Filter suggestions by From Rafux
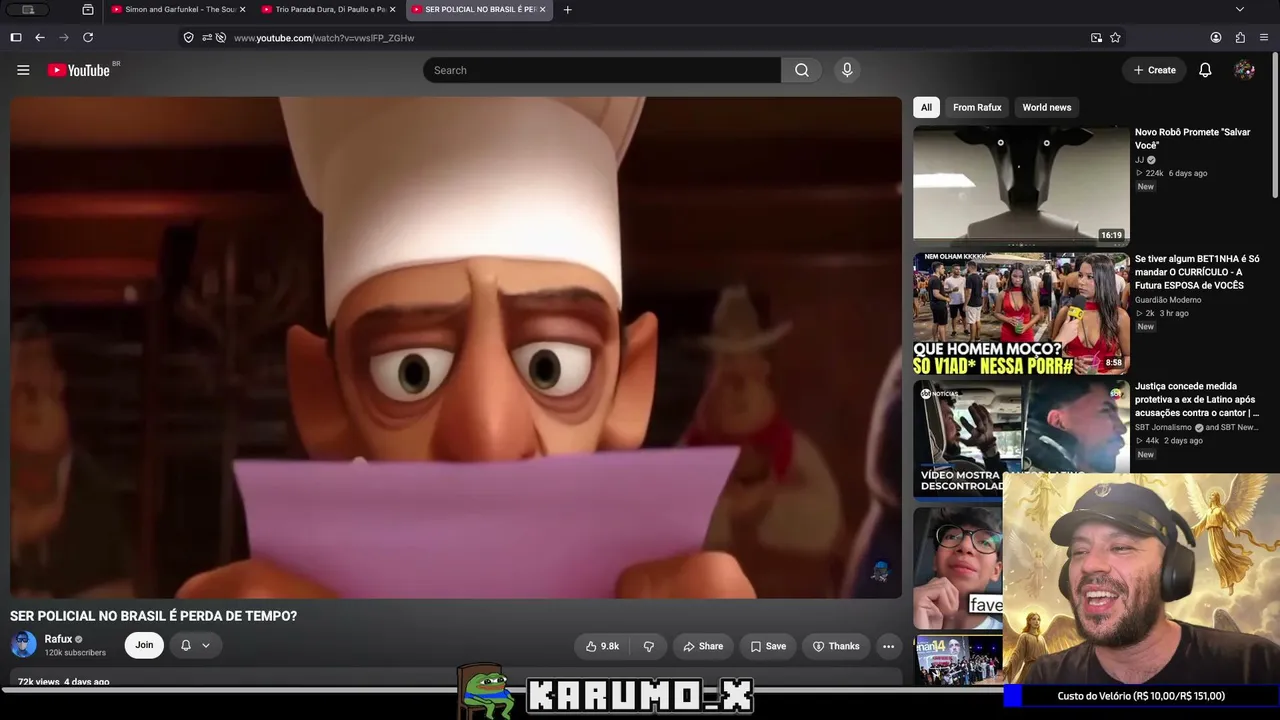Screen dimensions: 1280x720 pyautogui.click(x=977, y=107)
